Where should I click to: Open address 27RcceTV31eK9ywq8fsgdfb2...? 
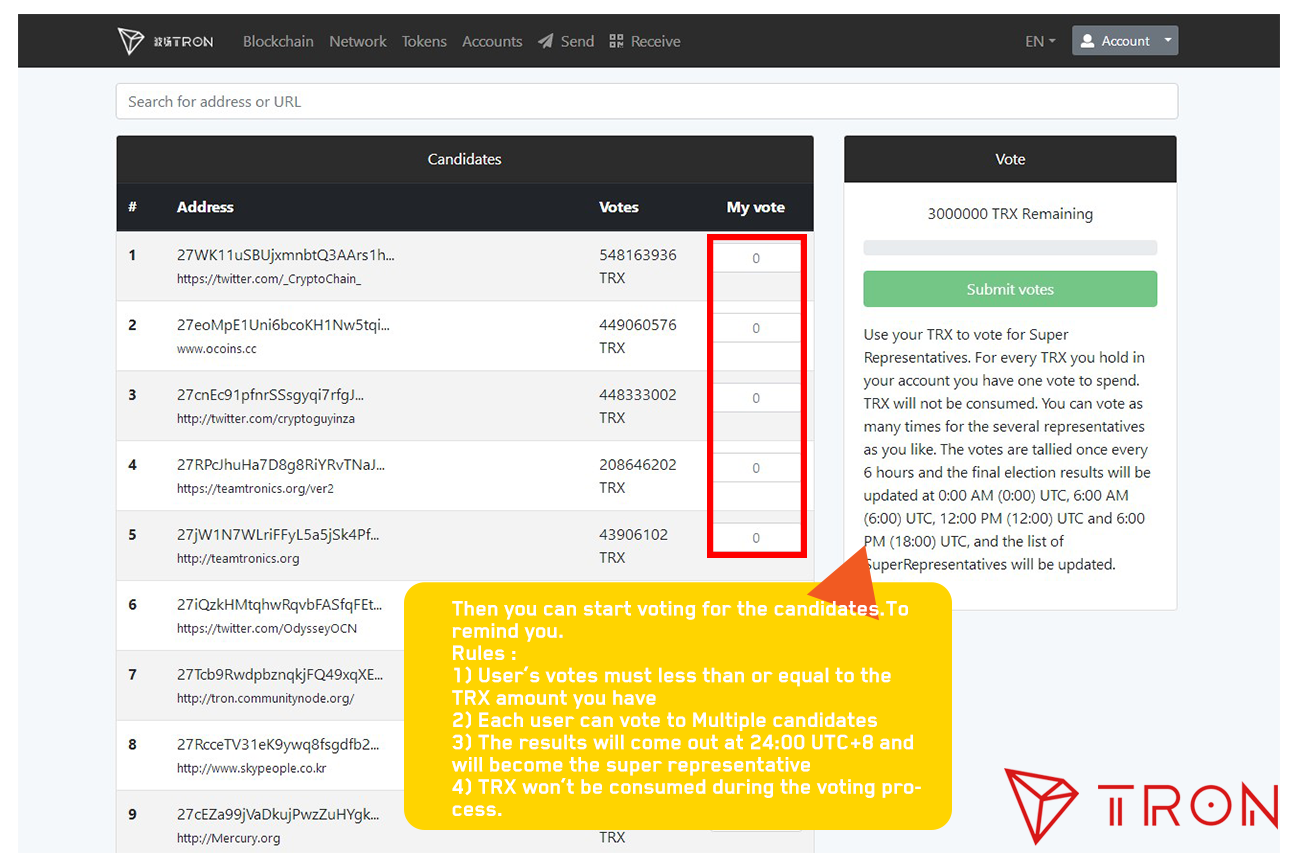click(x=279, y=745)
